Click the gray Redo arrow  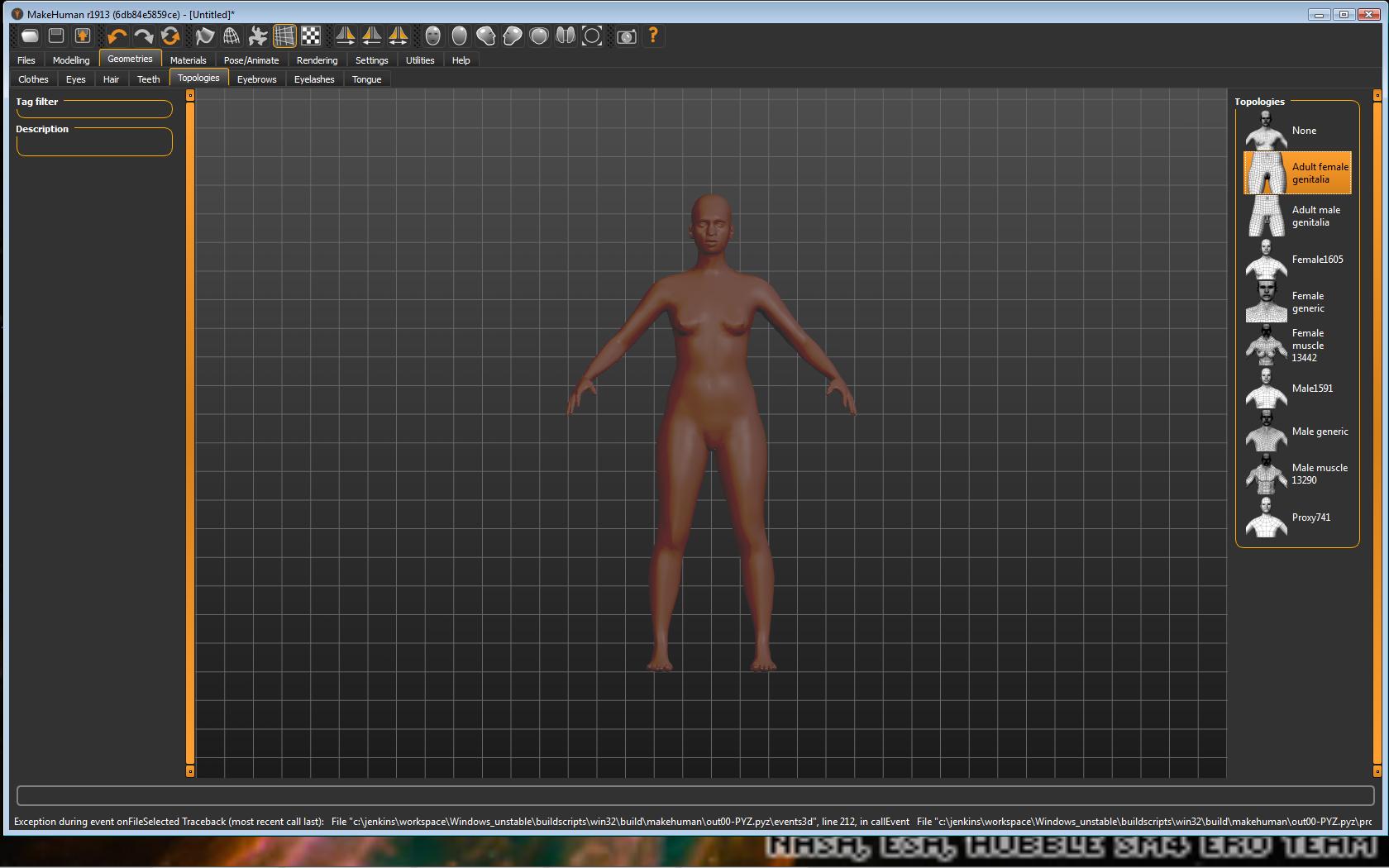(144, 36)
